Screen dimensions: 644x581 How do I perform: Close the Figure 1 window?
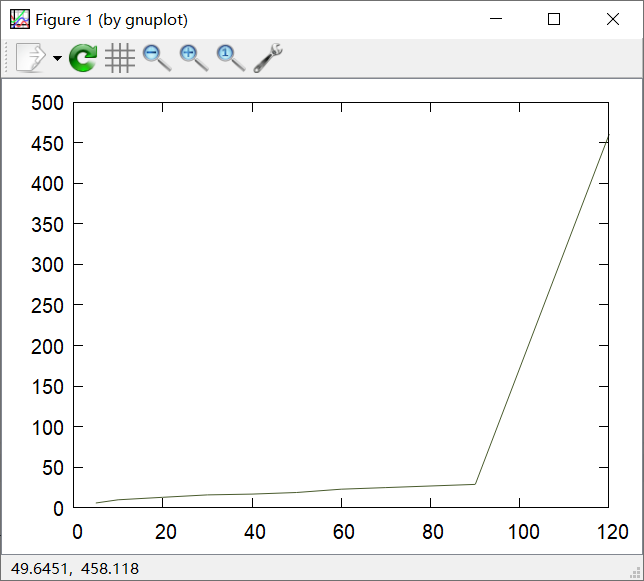point(613,19)
